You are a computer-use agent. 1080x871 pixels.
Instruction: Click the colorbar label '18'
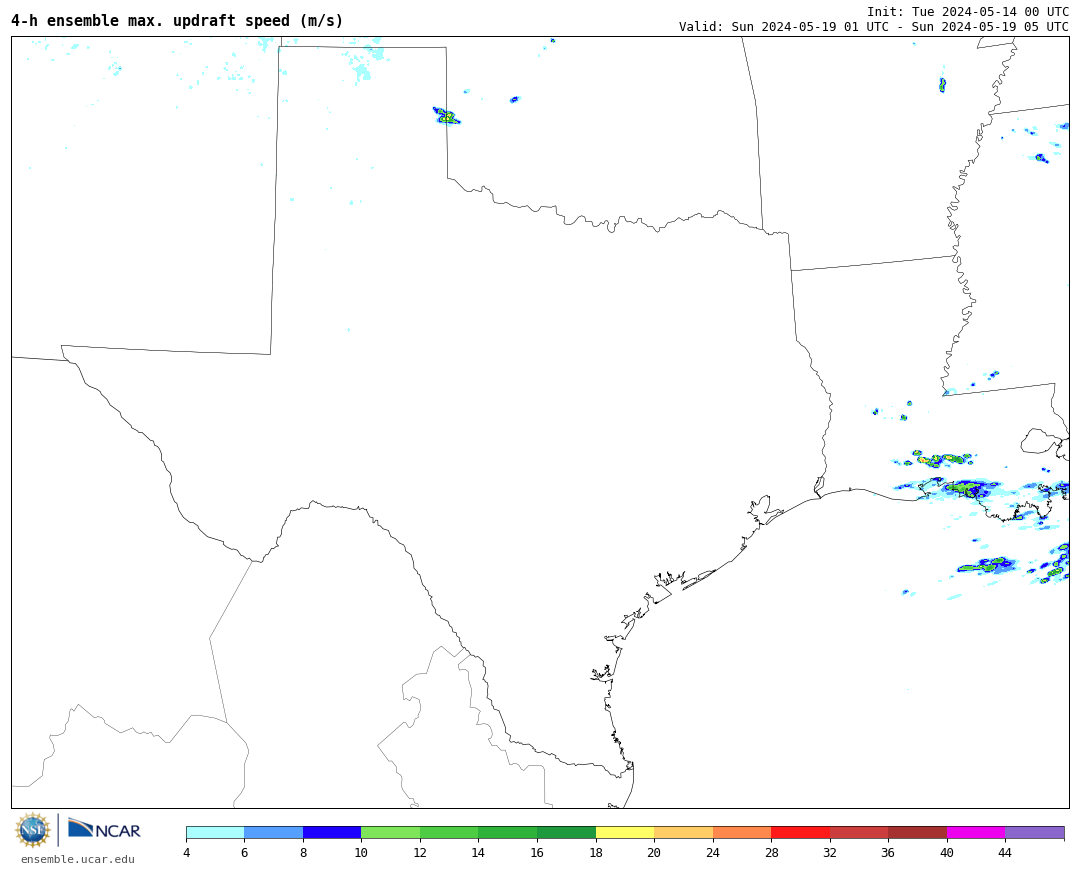point(596,852)
